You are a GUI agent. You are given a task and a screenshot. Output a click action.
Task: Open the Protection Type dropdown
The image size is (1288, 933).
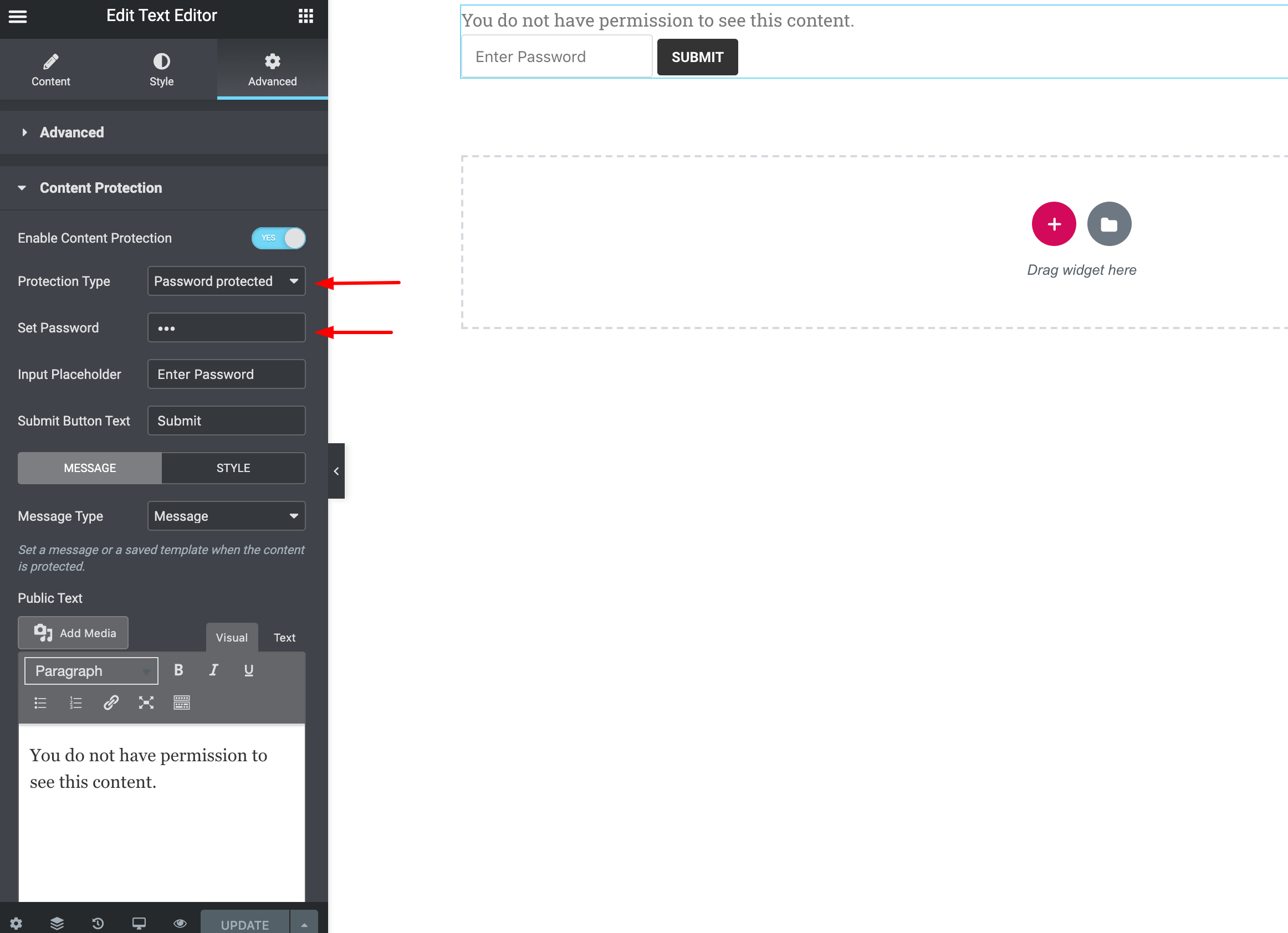226,280
